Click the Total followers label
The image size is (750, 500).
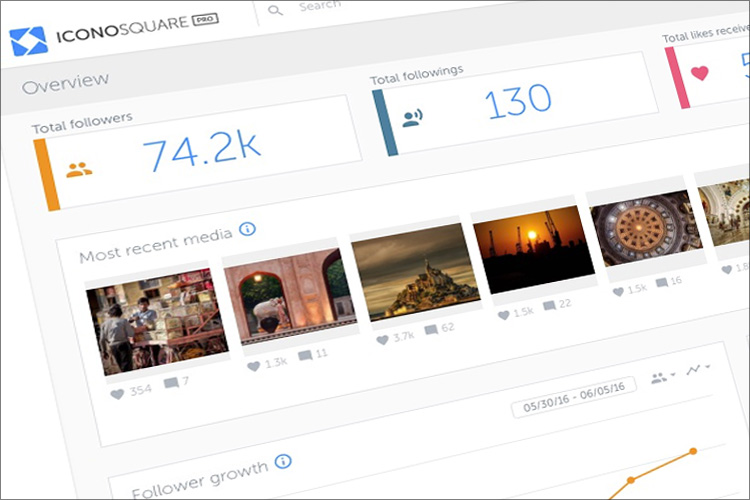click(82, 122)
